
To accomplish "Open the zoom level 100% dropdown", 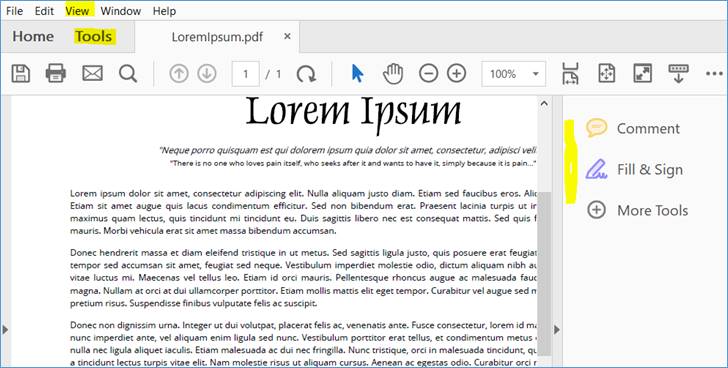I will coord(514,74).
